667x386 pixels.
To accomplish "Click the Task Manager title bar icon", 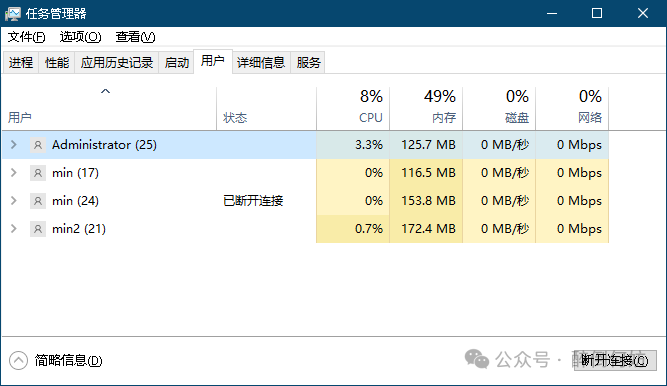I will 13,14.
